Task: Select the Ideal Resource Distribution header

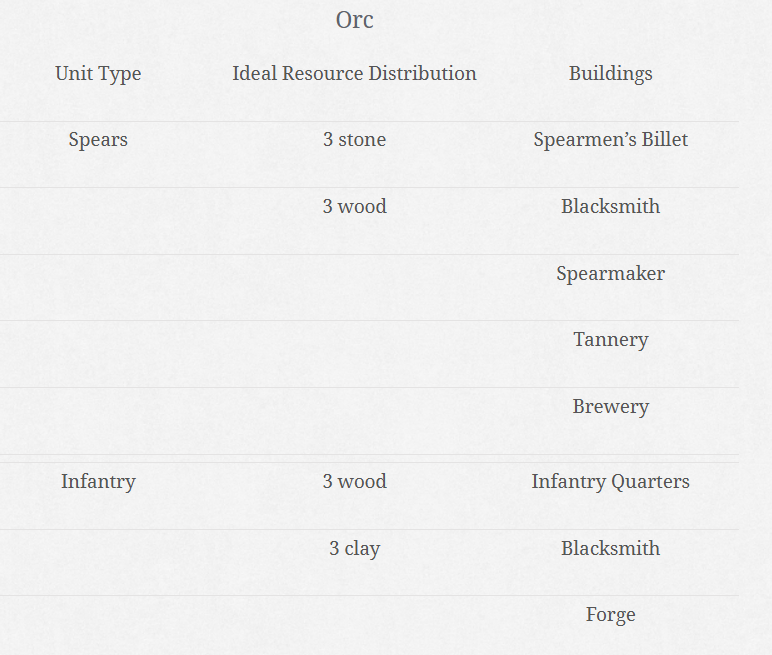Action: (x=354, y=73)
